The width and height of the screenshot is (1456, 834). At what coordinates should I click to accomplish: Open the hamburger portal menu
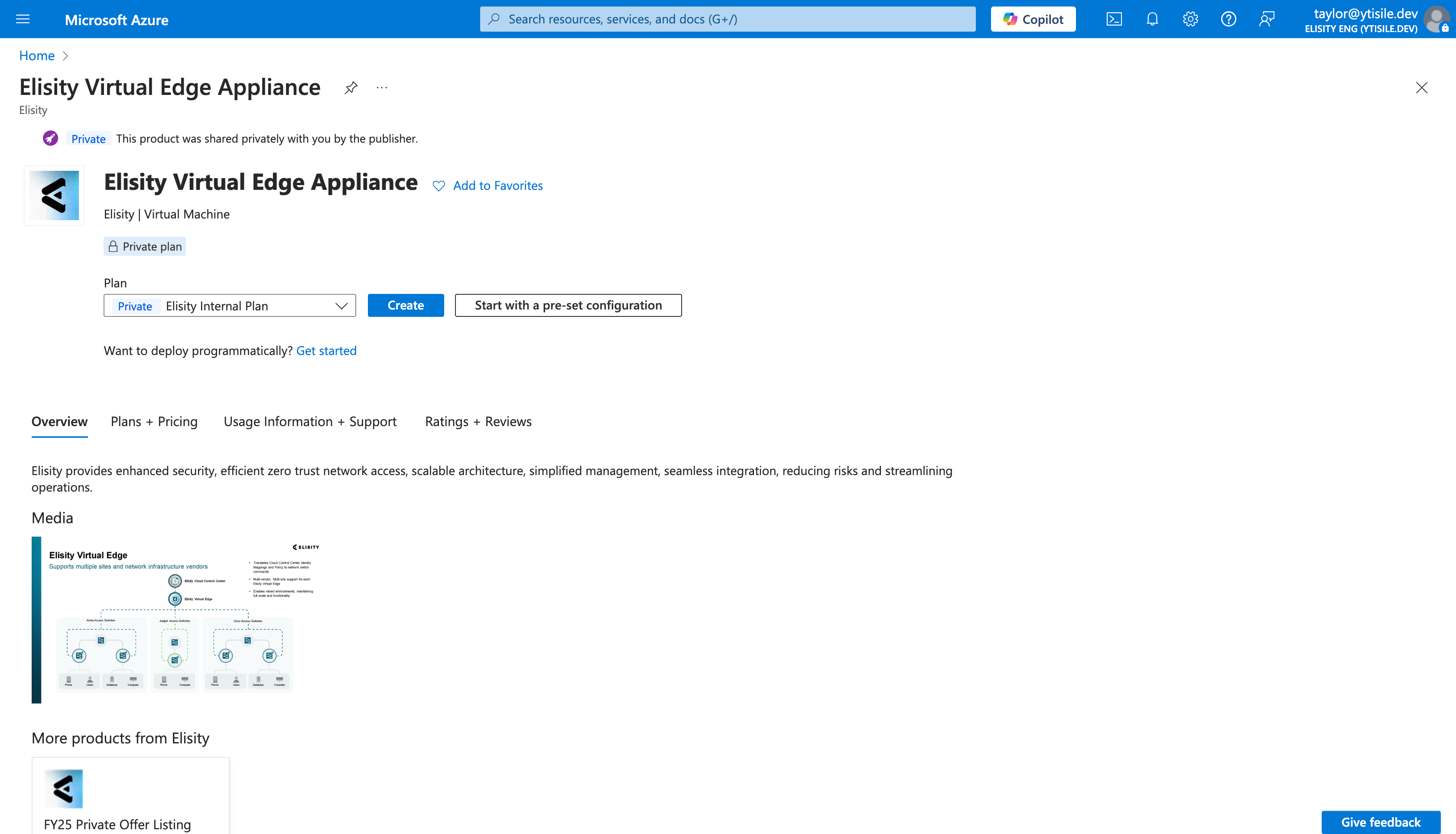[23, 20]
